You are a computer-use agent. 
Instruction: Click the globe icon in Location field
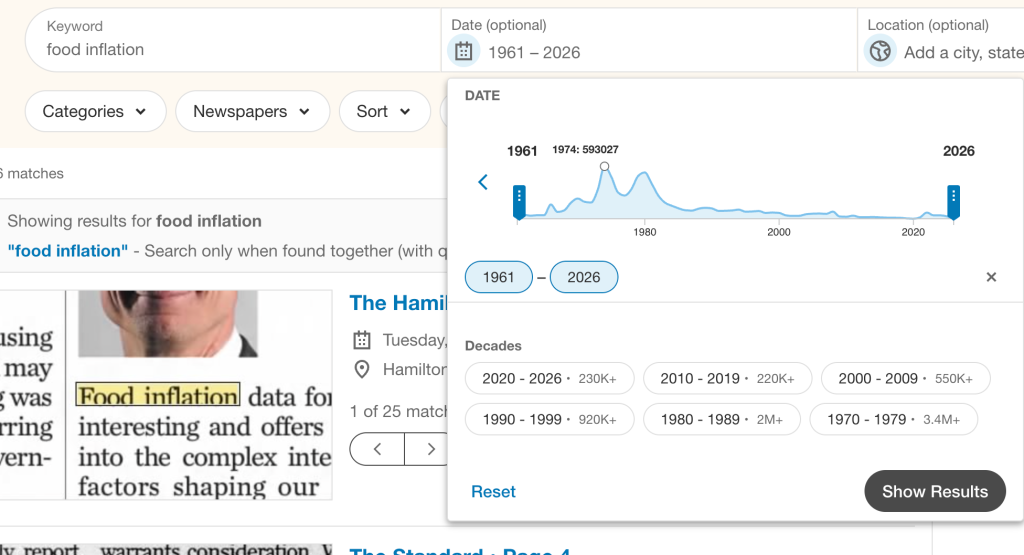(x=880, y=51)
